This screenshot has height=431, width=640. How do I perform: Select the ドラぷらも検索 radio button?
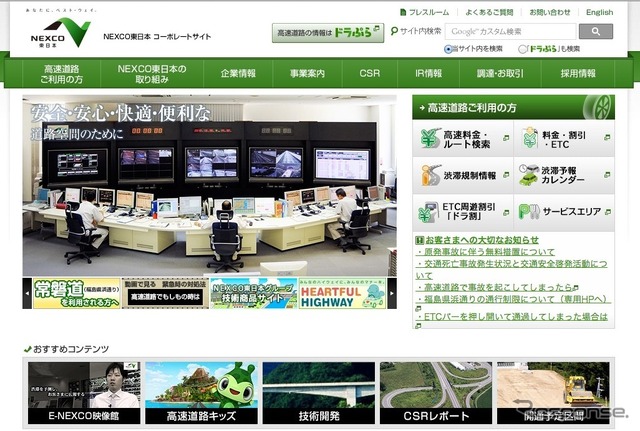click(x=522, y=49)
